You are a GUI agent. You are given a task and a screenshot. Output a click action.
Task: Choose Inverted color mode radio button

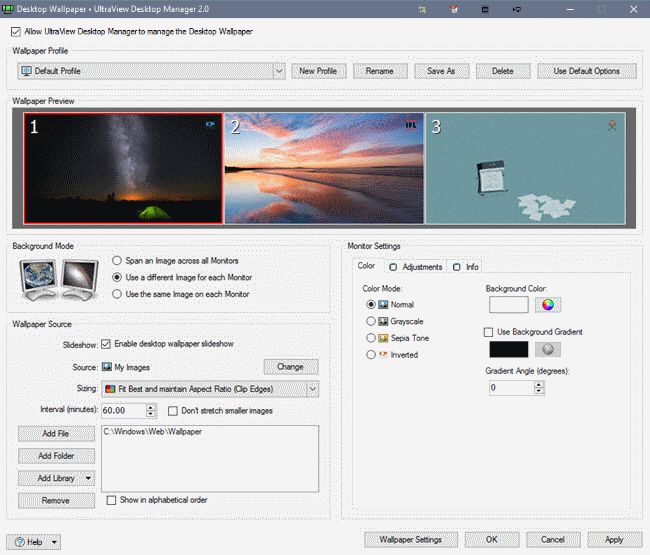click(371, 354)
